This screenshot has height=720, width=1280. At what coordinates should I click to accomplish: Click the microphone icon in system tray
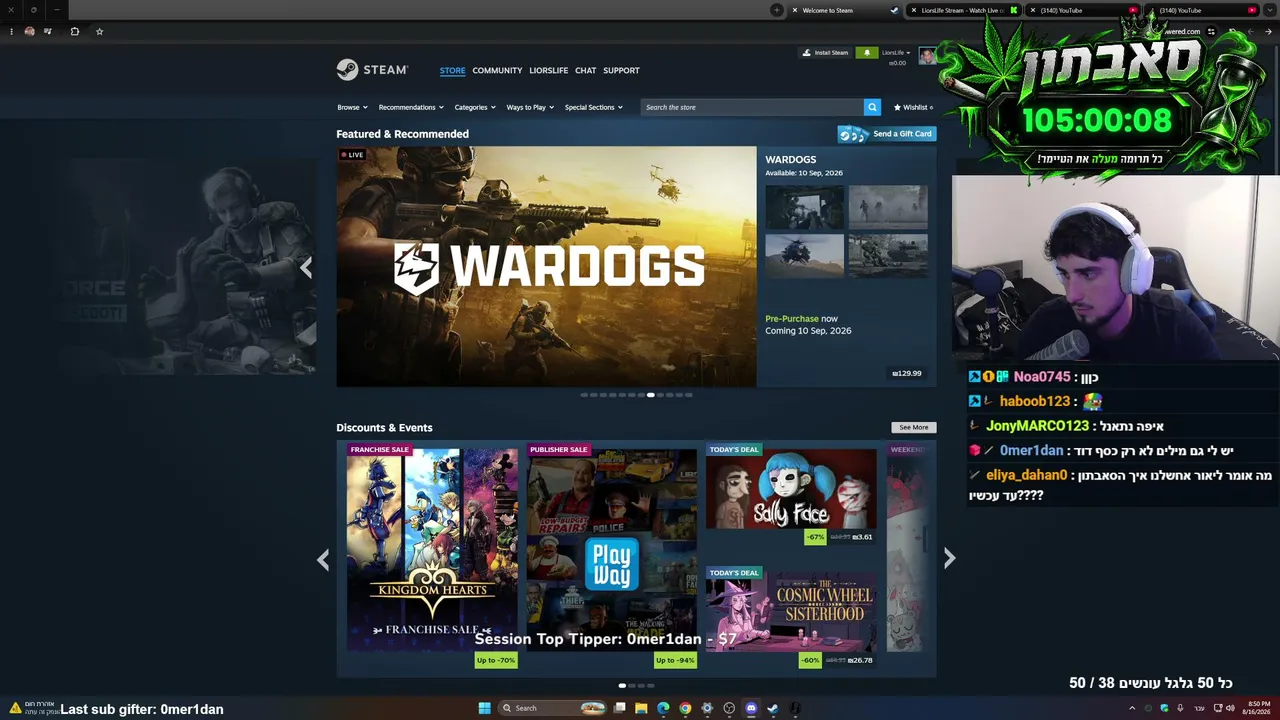click(x=1181, y=708)
